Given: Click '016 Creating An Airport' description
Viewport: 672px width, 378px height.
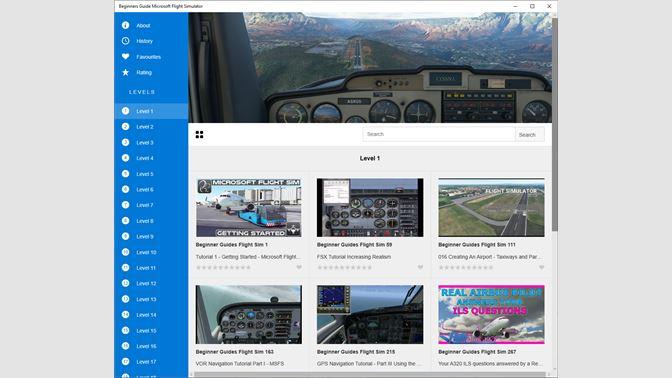Looking at the screenshot, I should (489, 257).
